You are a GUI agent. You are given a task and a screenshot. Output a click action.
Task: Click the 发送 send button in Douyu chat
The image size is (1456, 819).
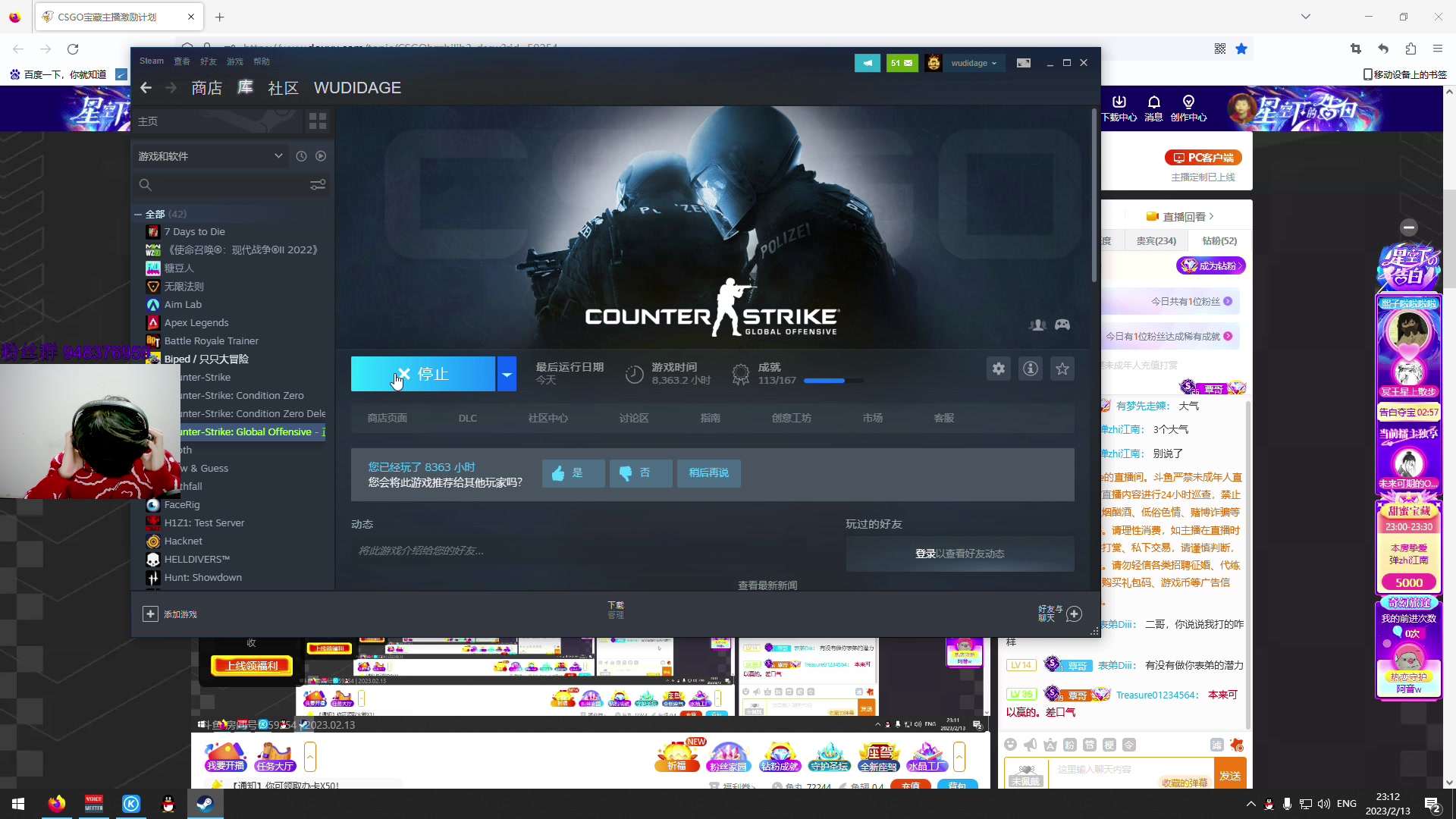pyautogui.click(x=1230, y=775)
